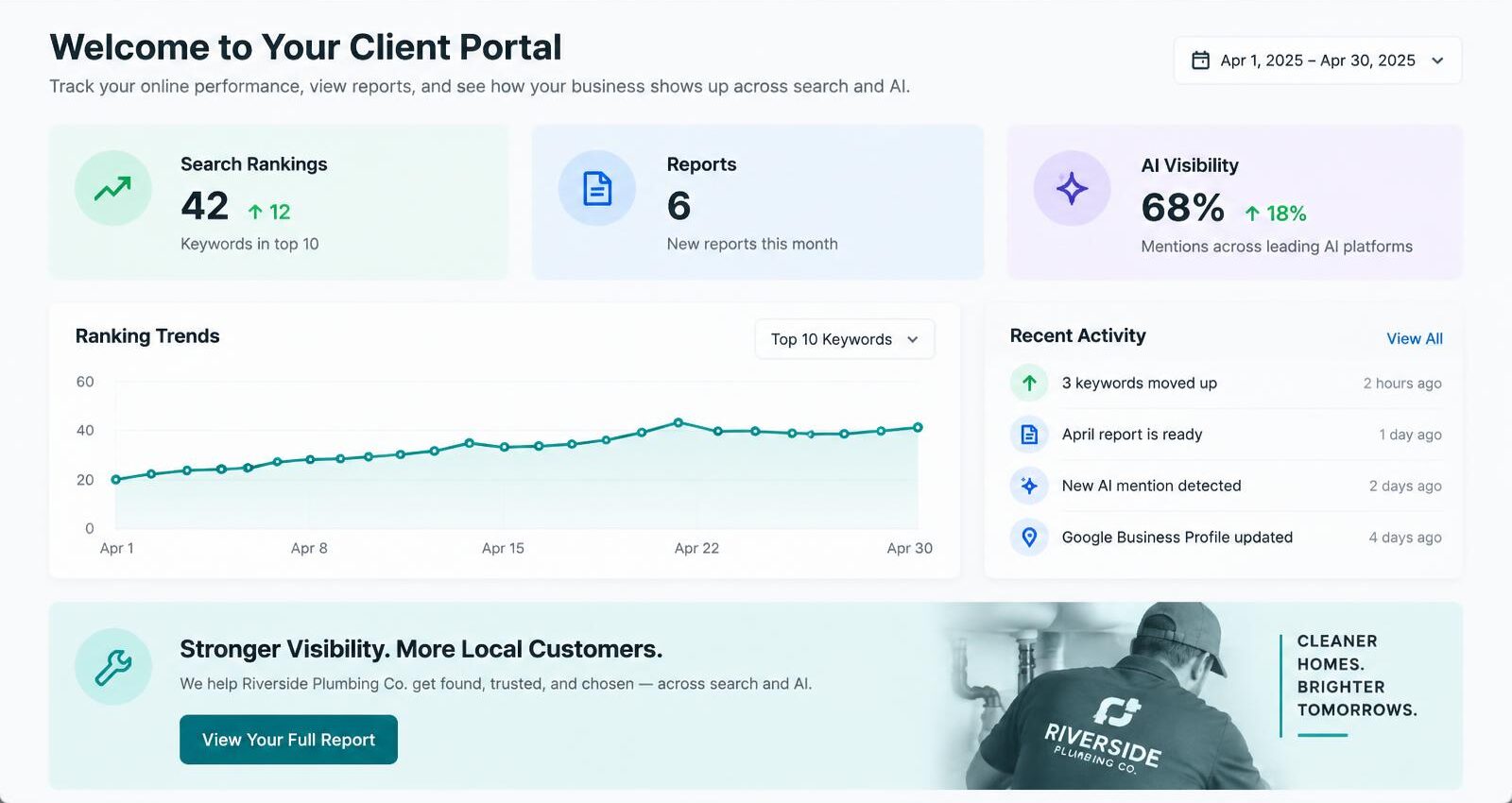This screenshot has width=1512, height=803.
Task: Click the up-arrow icon for keywords moved up
Action: (x=1029, y=383)
